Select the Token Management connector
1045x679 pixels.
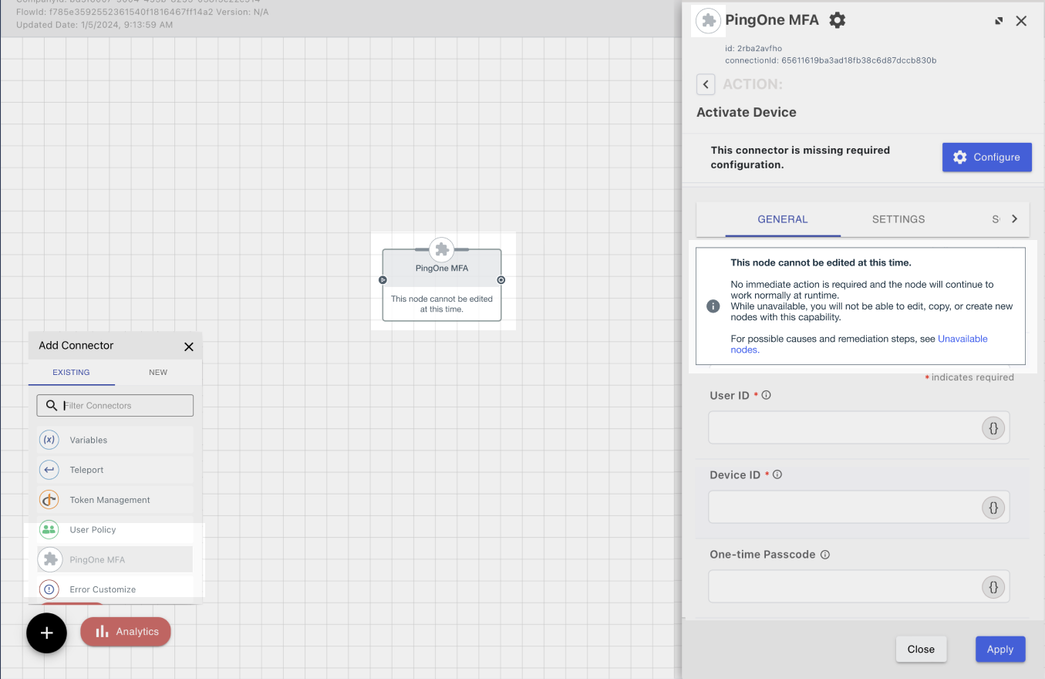[115, 500]
